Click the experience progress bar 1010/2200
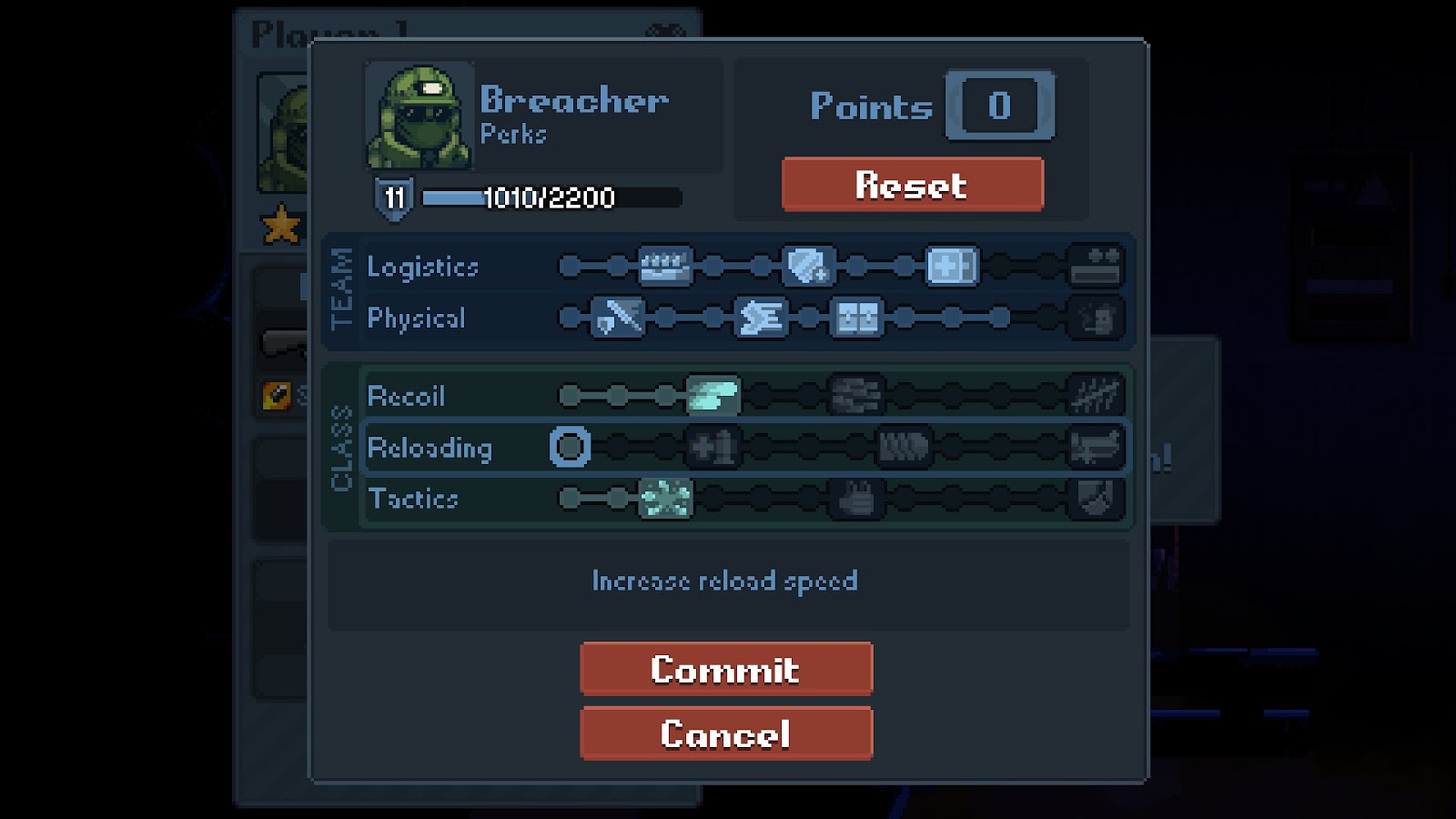1456x819 pixels. [551, 197]
